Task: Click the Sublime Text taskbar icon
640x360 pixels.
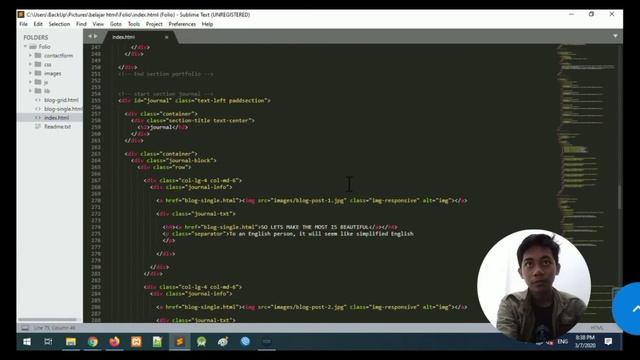Action: click(180, 342)
